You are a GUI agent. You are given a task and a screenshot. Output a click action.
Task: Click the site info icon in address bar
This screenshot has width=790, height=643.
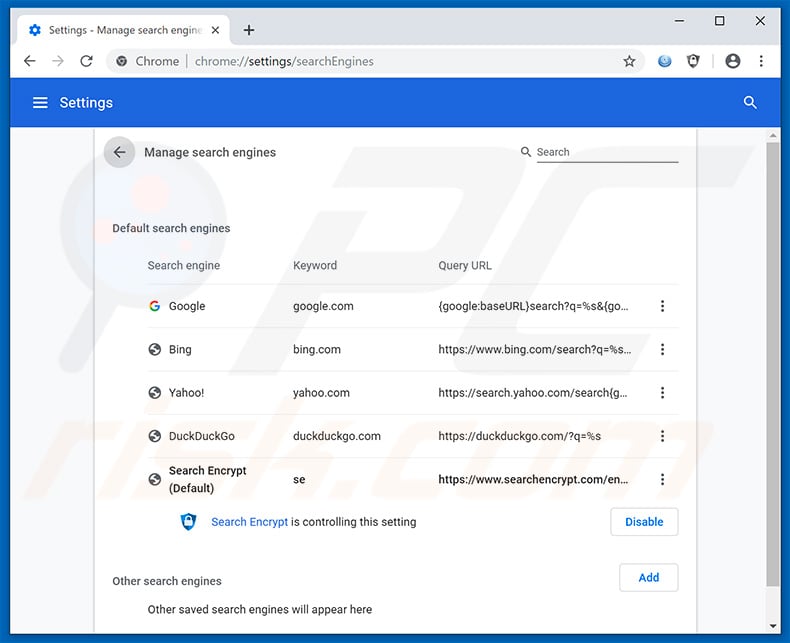click(x=121, y=61)
